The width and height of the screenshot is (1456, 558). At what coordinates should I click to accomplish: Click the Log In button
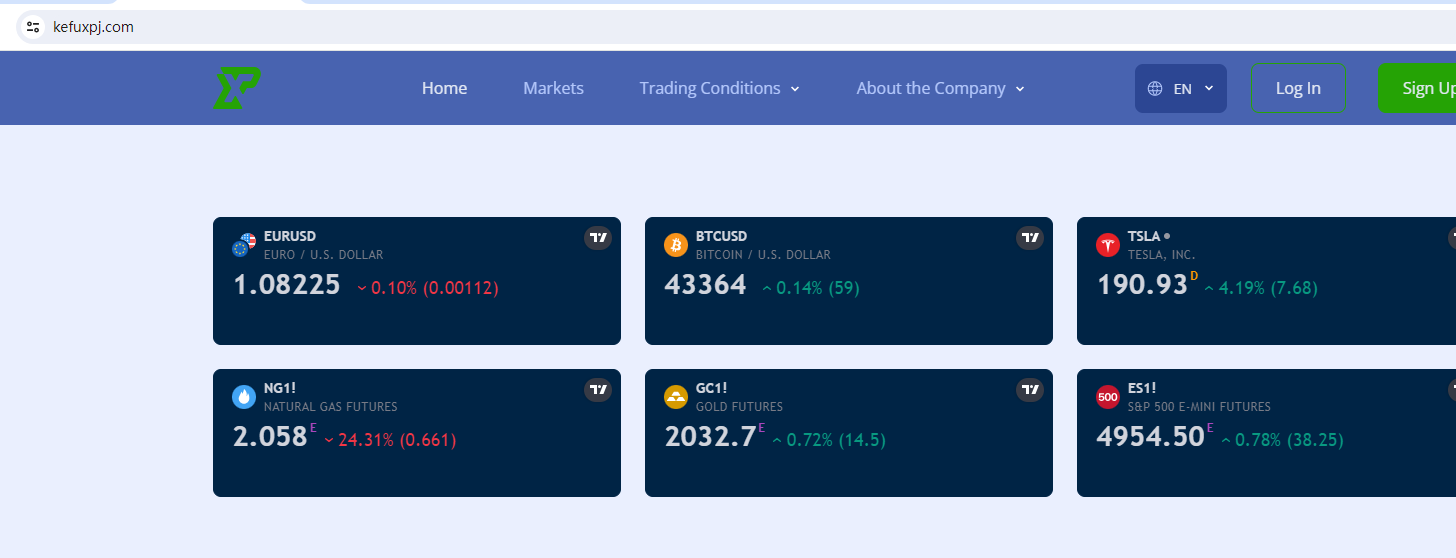pyautogui.click(x=1298, y=88)
